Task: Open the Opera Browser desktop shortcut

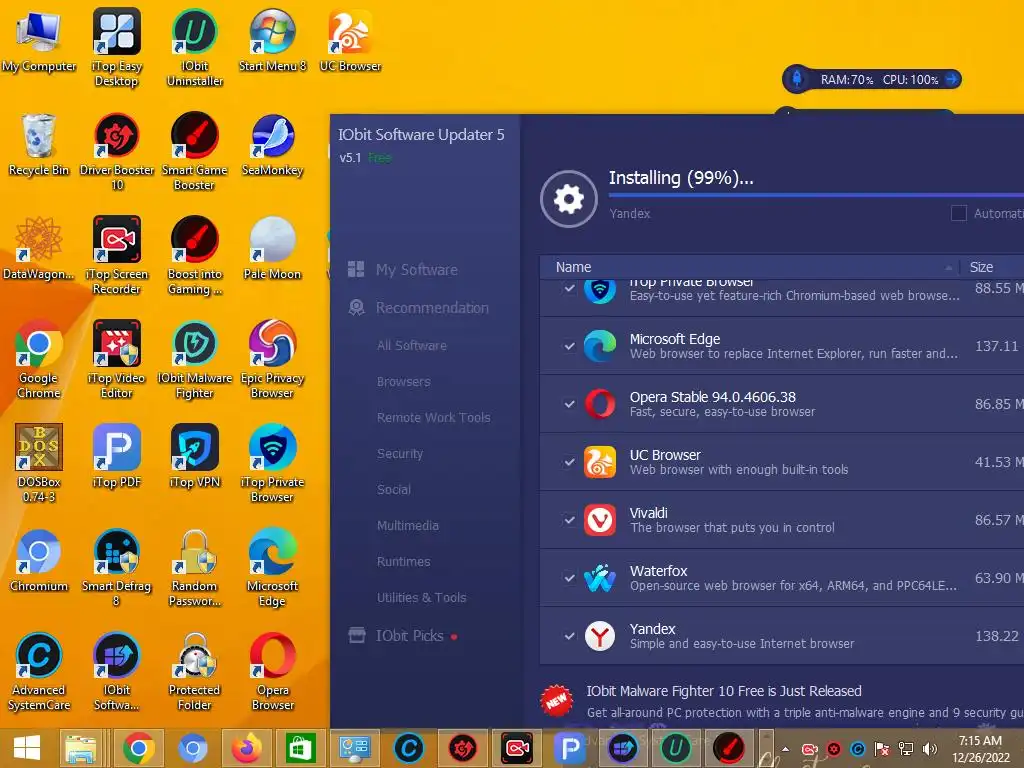Action: pos(272,671)
